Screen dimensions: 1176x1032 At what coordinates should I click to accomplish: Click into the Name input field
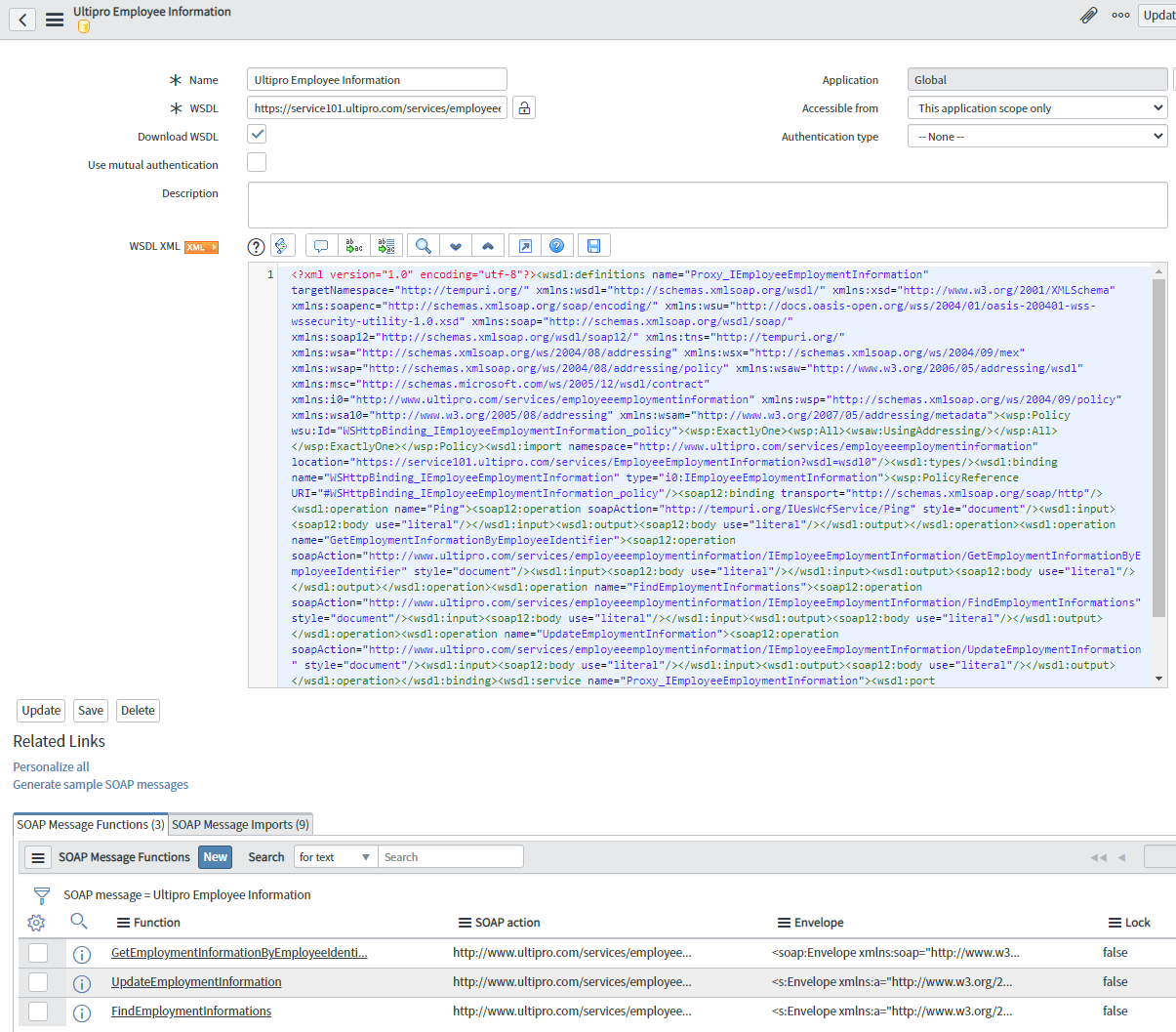point(377,80)
